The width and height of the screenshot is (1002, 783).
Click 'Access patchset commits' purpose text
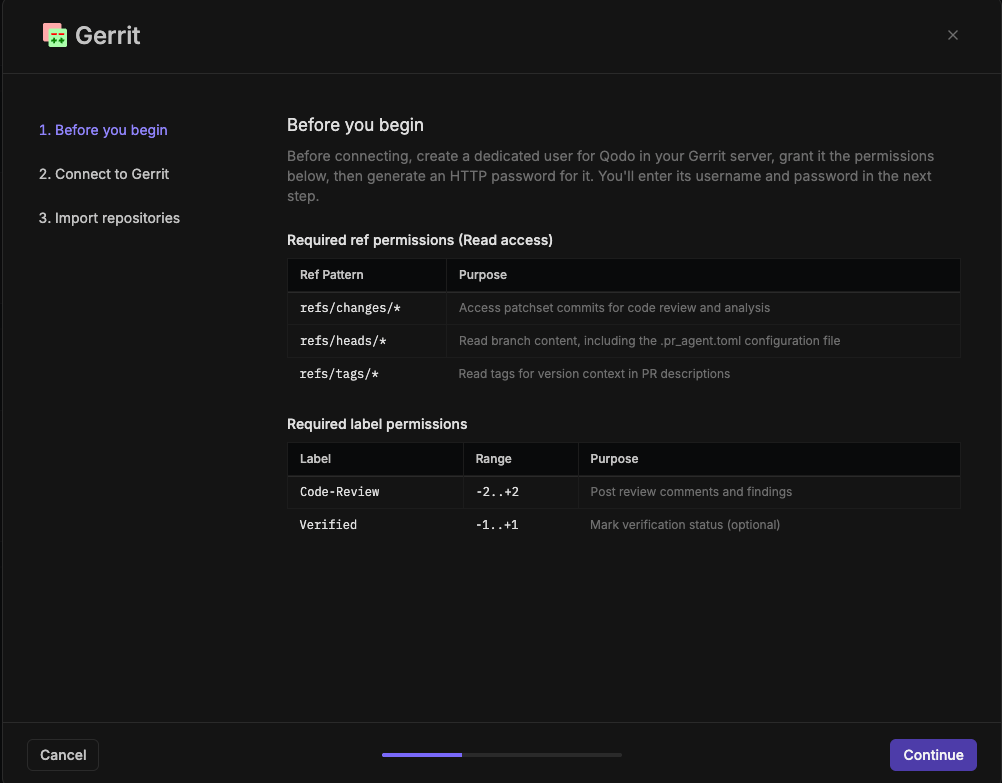click(614, 308)
